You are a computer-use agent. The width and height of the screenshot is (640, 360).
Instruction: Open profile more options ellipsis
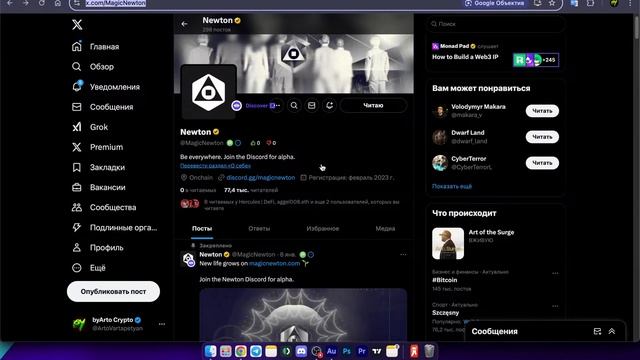click(x=277, y=106)
